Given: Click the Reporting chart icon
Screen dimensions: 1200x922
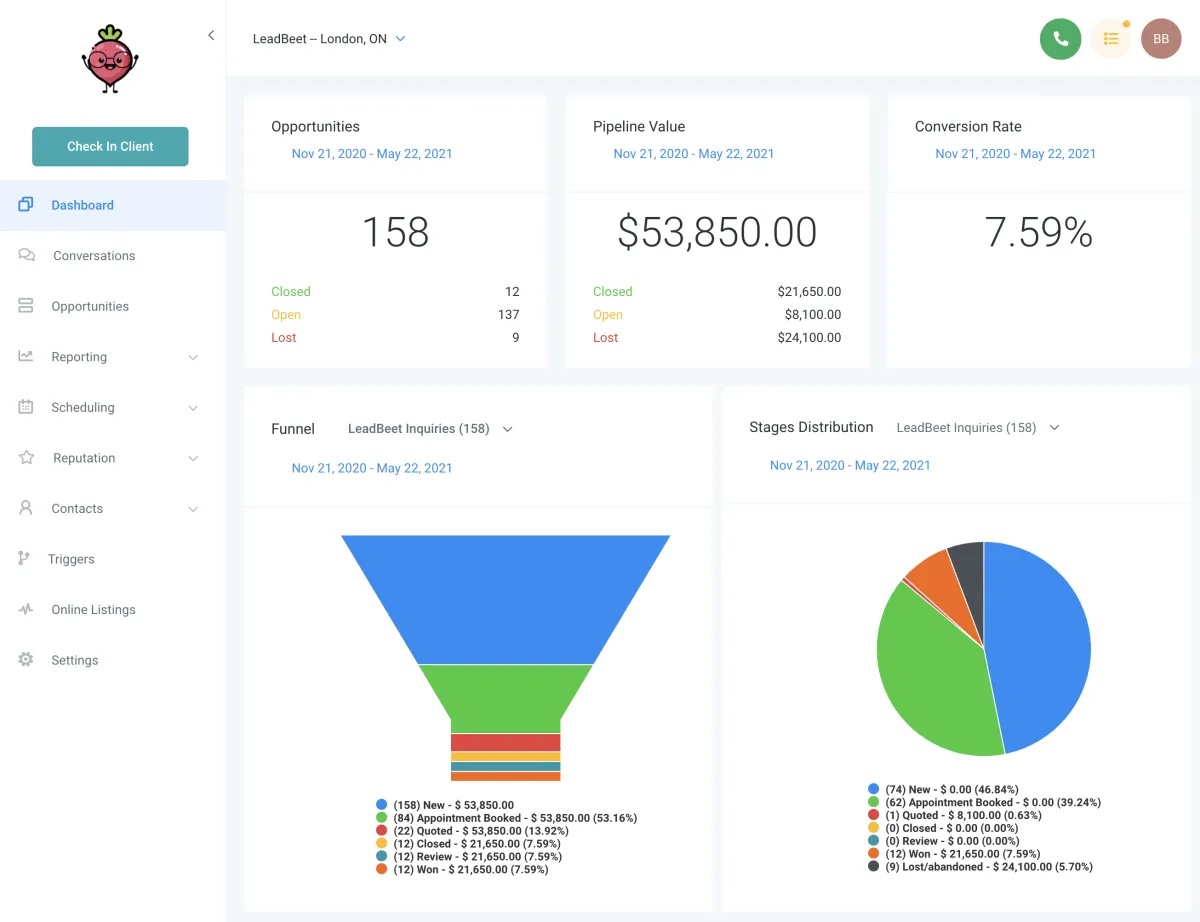Looking at the screenshot, I should [26, 357].
